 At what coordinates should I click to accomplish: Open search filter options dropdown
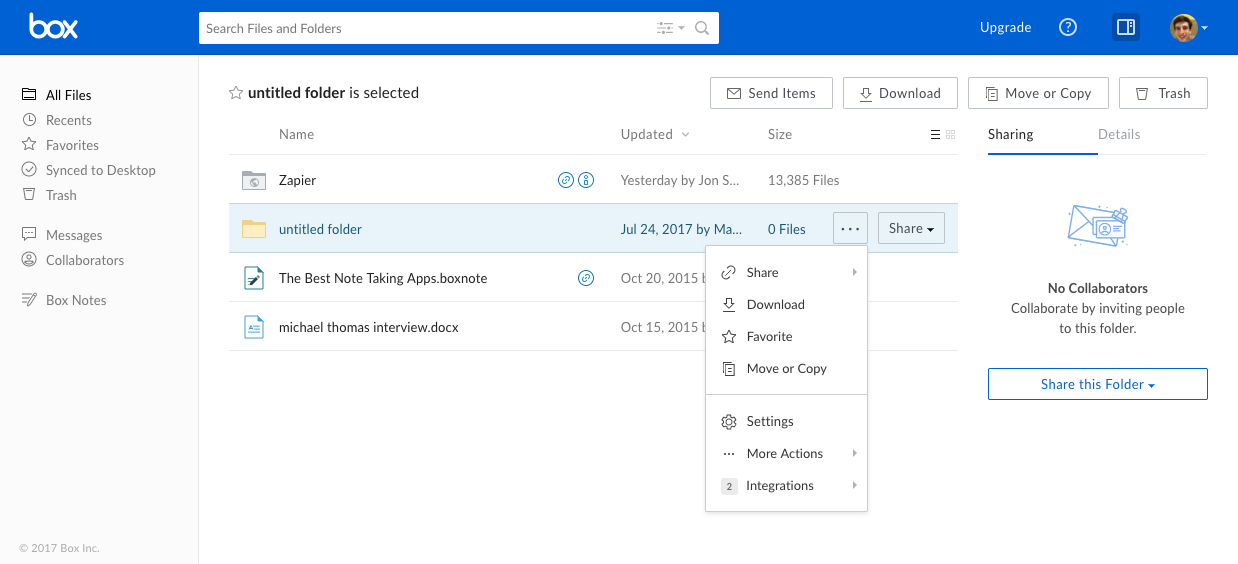[670, 28]
